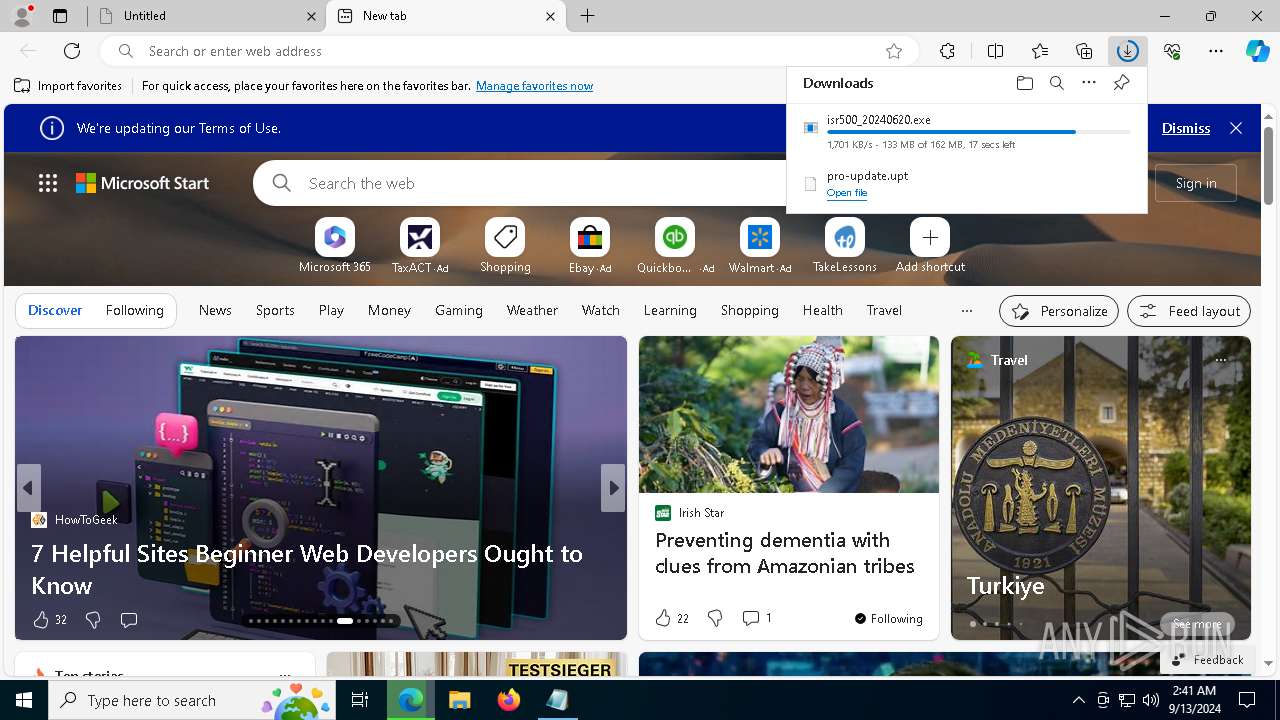Open the Edge profile icon
The height and width of the screenshot is (720, 1280).
pos(21,16)
